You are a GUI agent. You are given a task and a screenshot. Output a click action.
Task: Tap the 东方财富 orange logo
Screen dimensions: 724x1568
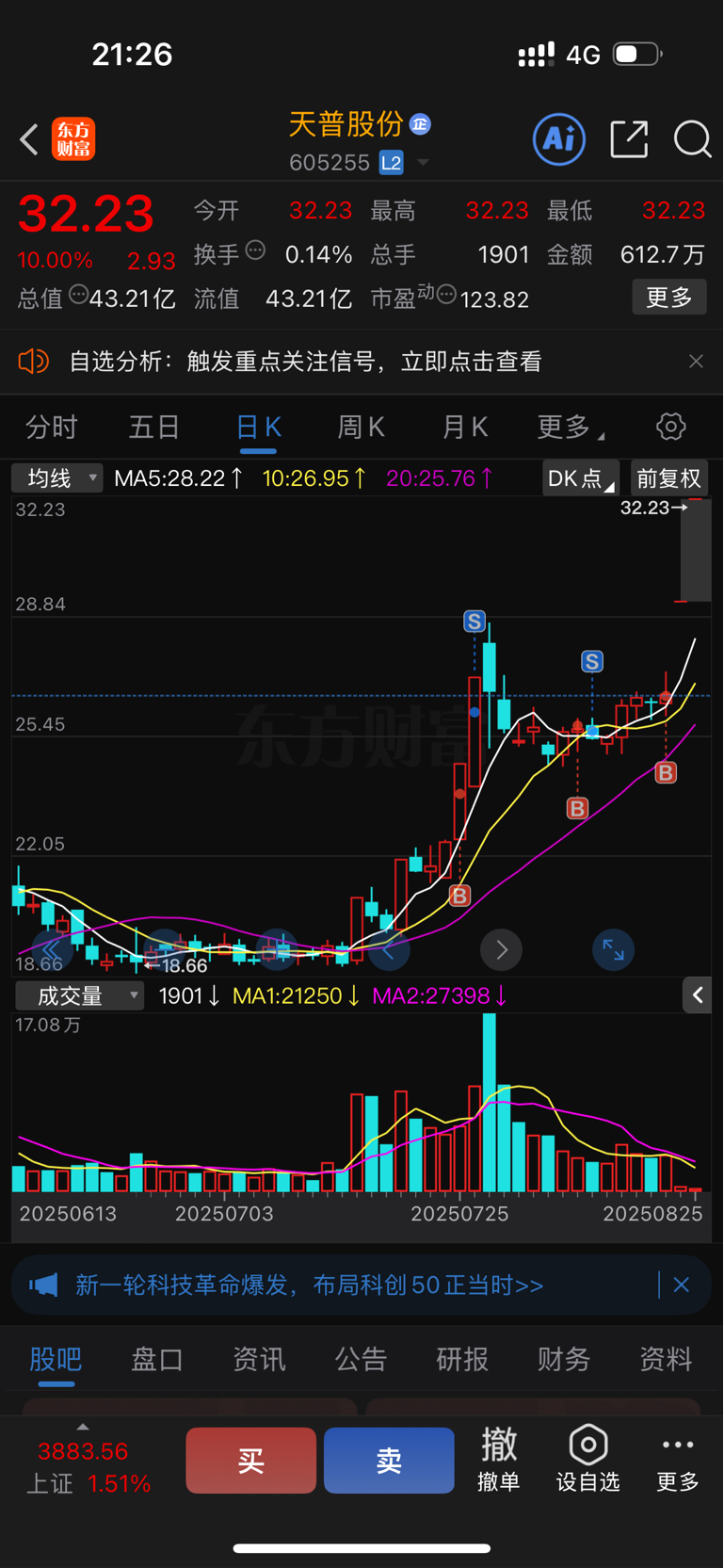coord(73,139)
